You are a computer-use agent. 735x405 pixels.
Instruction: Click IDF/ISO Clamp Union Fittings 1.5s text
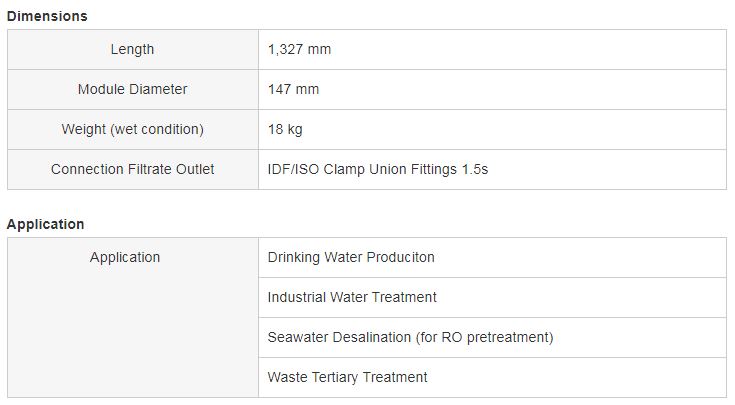[x=377, y=169]
